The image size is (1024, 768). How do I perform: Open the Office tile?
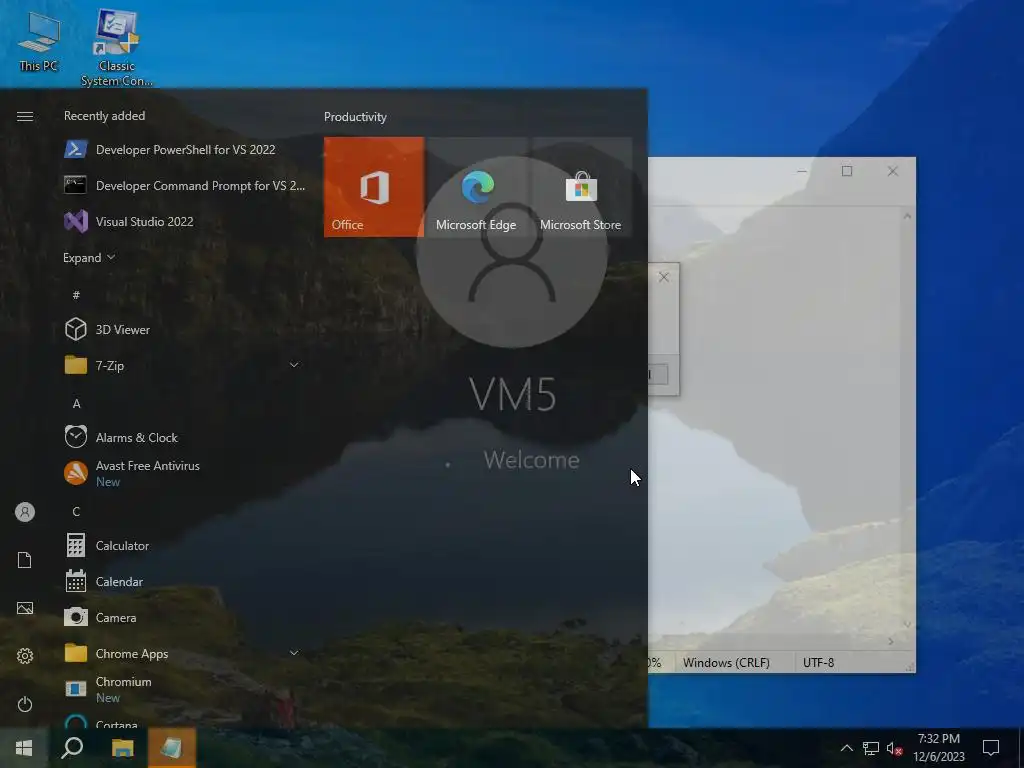coord(374,187)
